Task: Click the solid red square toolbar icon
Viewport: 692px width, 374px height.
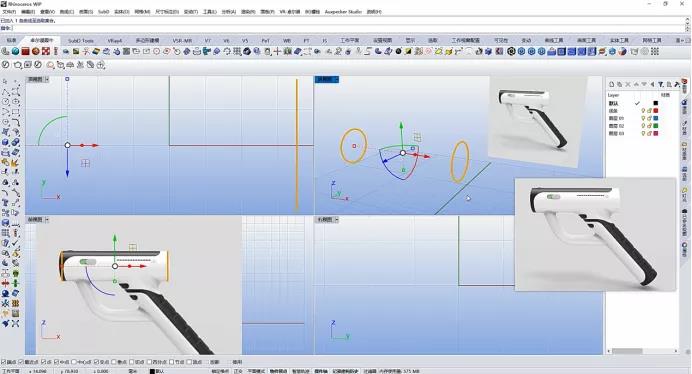Action: click(x=26, y=52)
